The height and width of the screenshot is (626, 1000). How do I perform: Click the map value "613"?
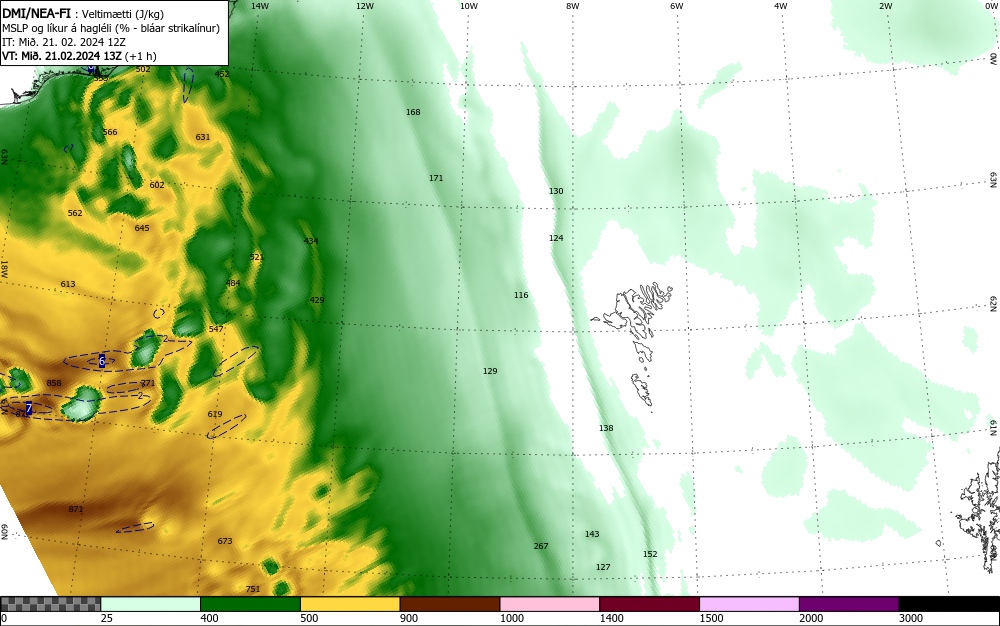pyautogui.click(x=68, y=284)
